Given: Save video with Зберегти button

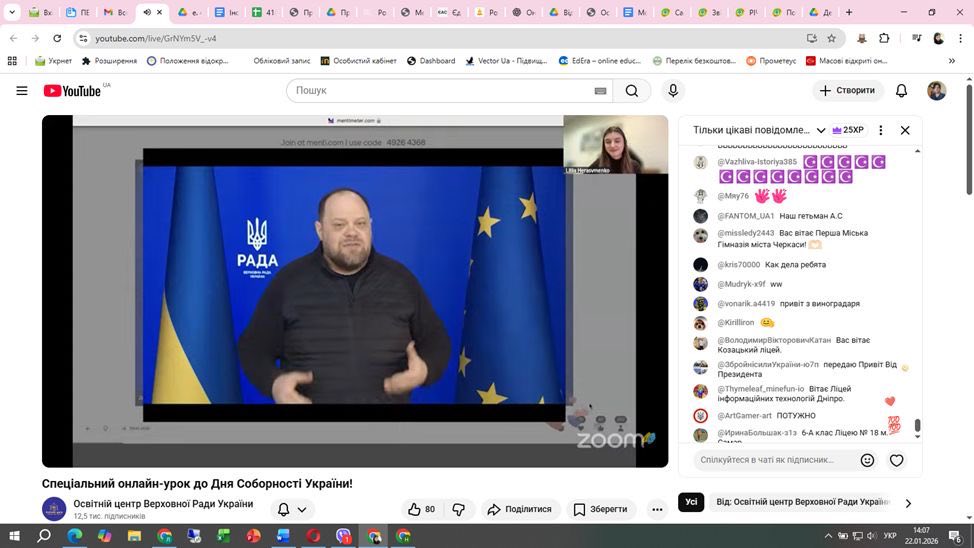Looking at the screenshot, I should pos(601,509).
